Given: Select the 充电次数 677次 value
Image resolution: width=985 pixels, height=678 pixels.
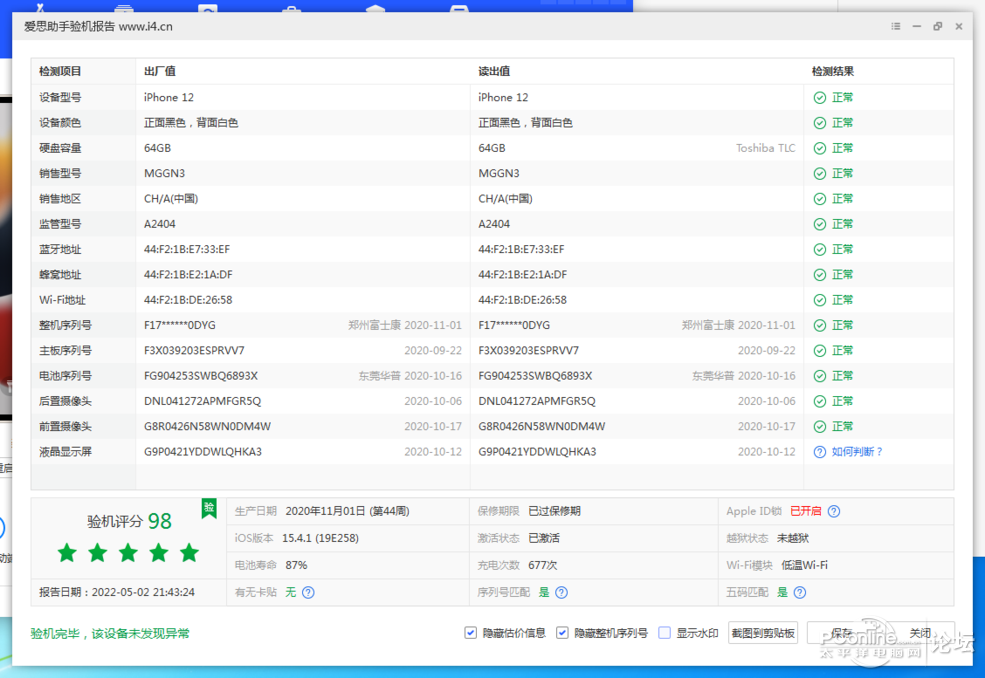Looking at the screenshot, I should click(543, 566).
